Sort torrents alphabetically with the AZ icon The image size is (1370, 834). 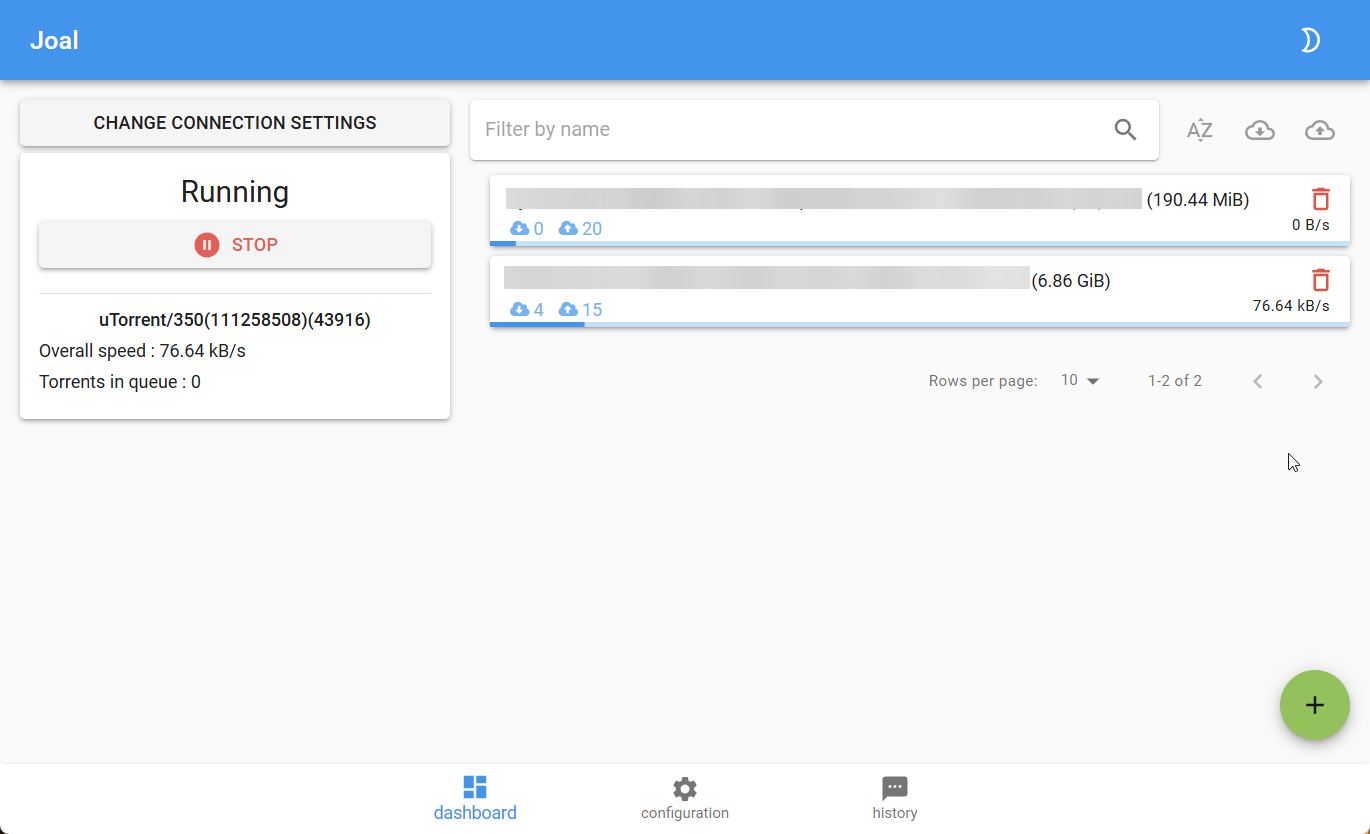[x=1199, y=130]
